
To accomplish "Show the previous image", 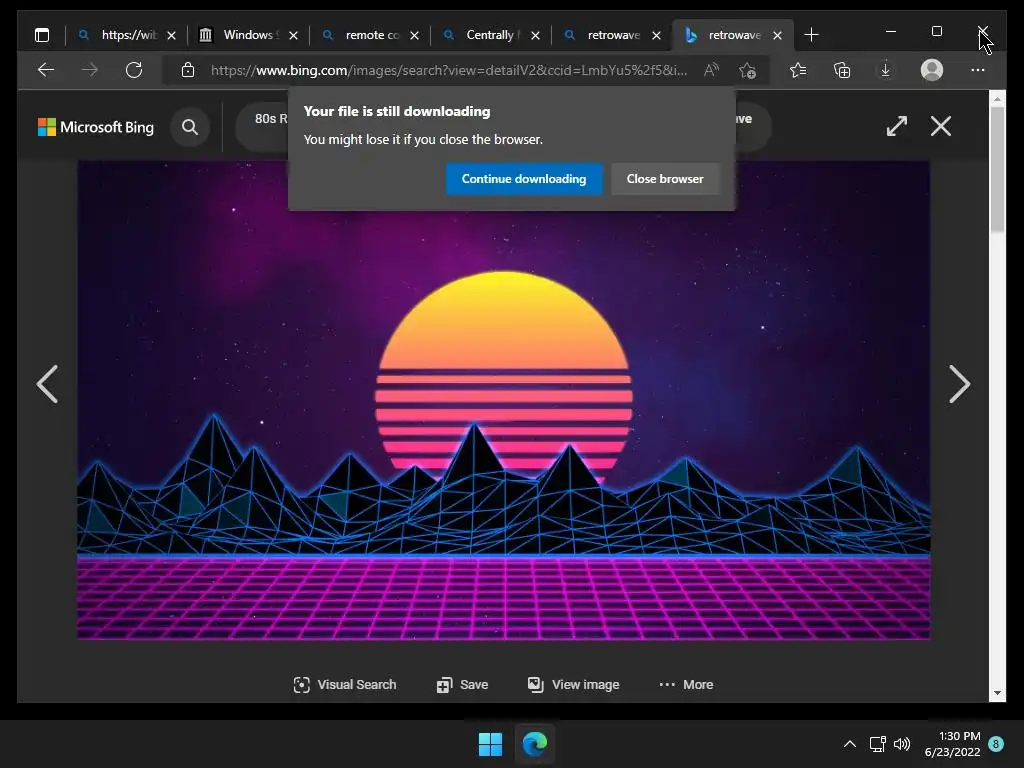I will tap(48, 384).
